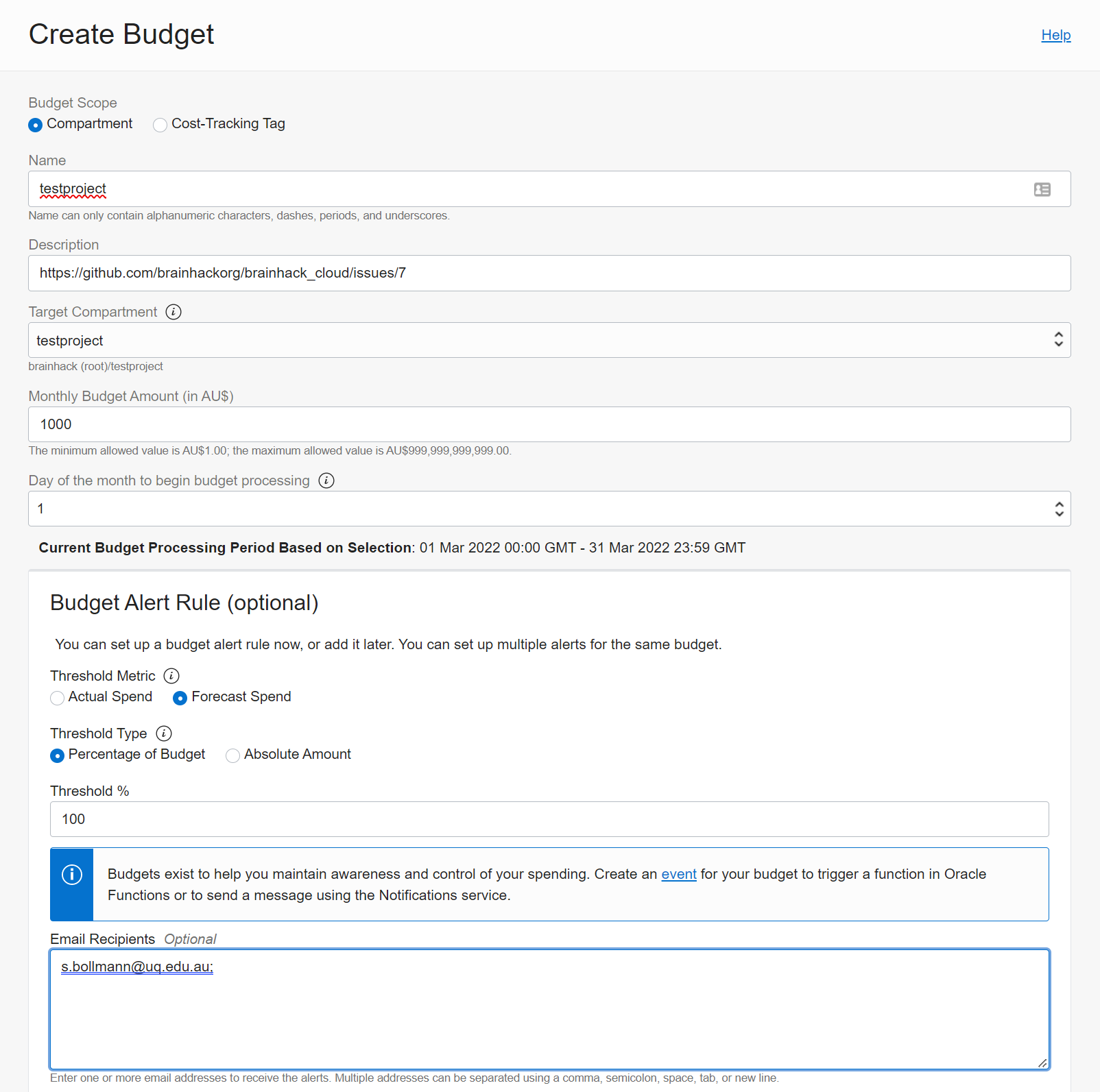Open the day of month dropdown
This screenshot has height=1092, width=1100.
point(549,509)
